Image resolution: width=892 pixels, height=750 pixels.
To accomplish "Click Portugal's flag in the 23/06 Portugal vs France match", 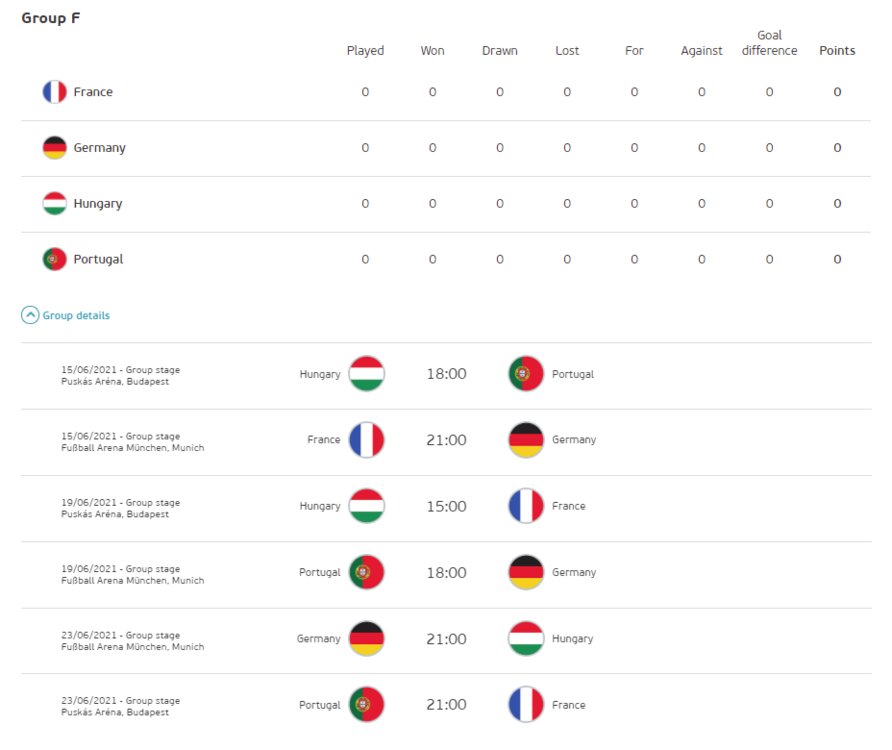I will click(366, 705).
